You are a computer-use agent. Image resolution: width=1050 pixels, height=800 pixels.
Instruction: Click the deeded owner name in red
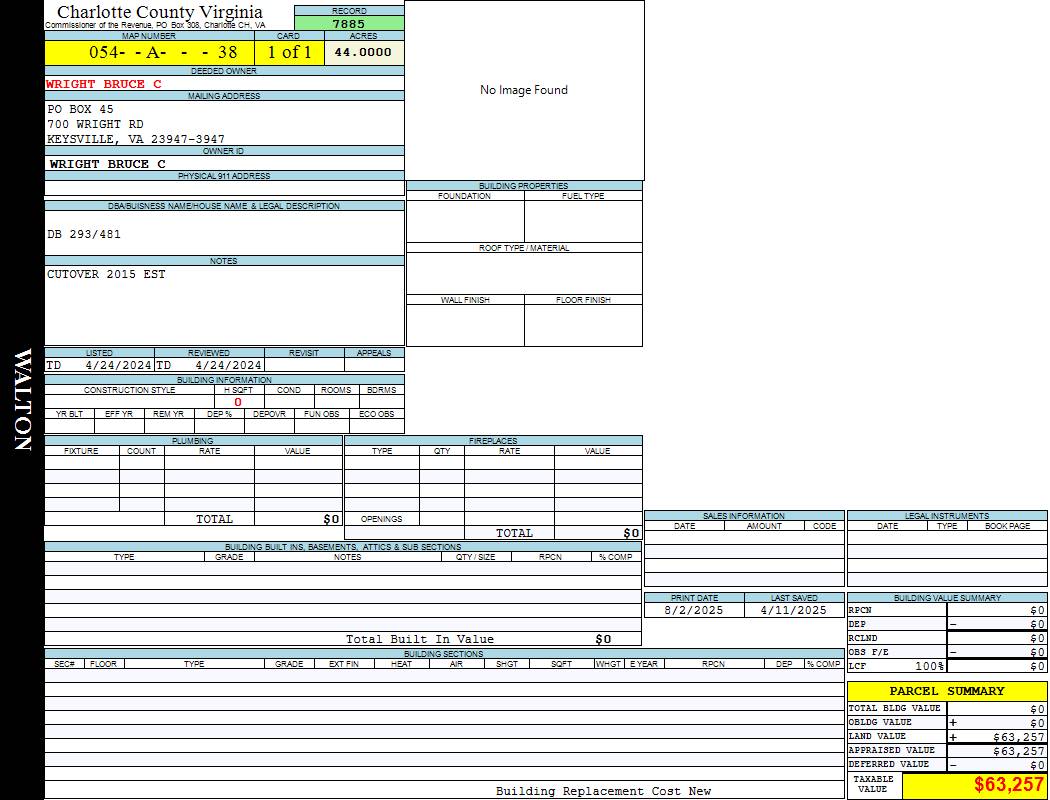pyautogui.click(x=104, y=84)
